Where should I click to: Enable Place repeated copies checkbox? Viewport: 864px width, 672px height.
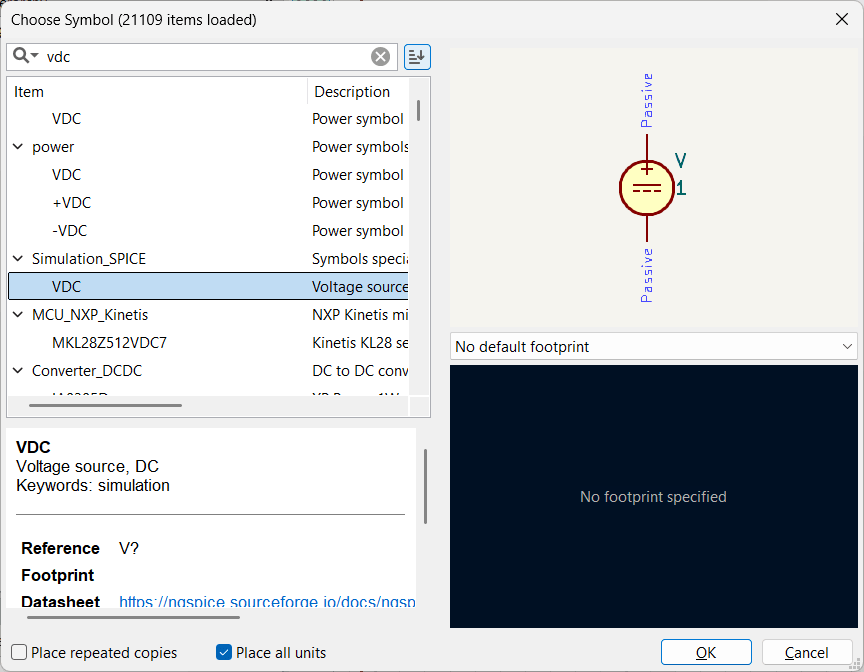coord(19,653)
